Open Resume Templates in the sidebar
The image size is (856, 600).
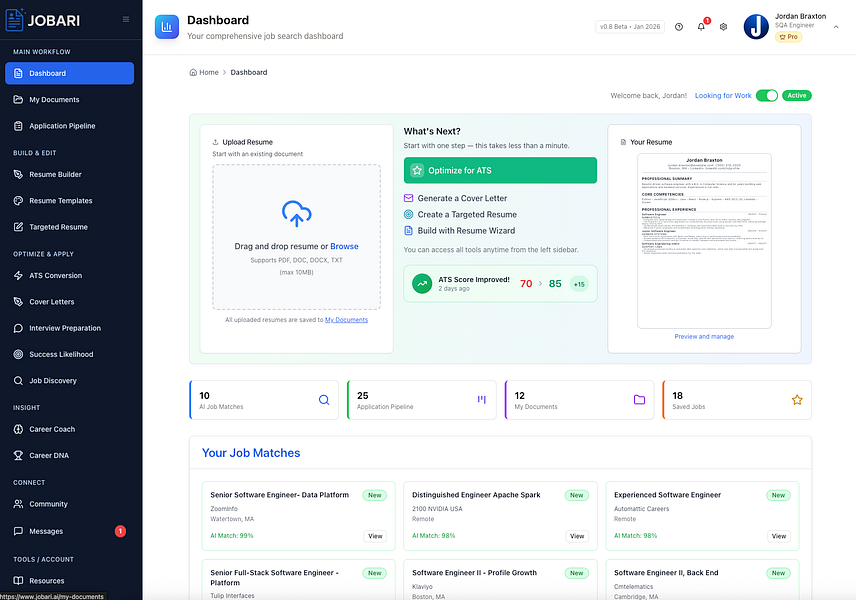[x=69, y=200]
